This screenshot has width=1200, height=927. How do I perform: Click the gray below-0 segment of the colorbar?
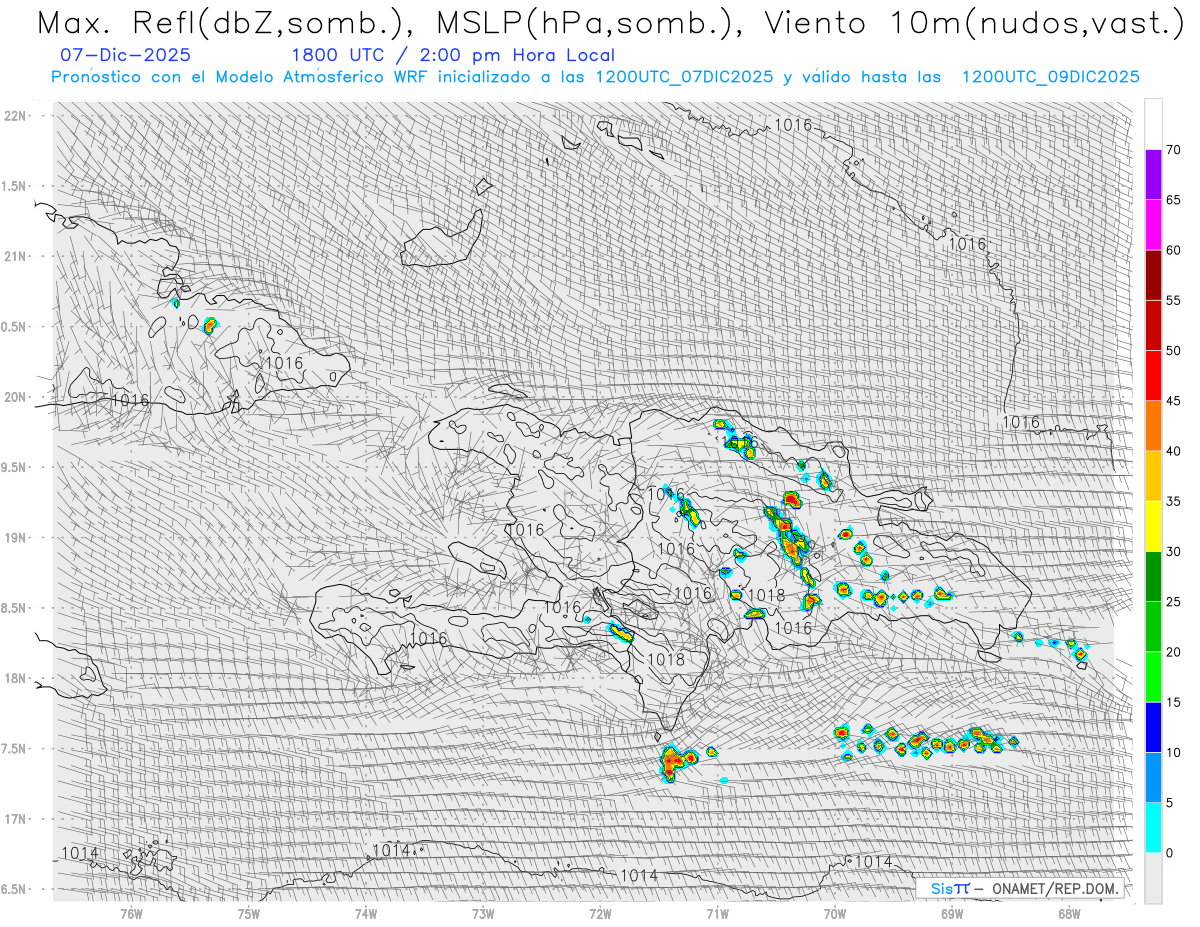pos(1153,877)
